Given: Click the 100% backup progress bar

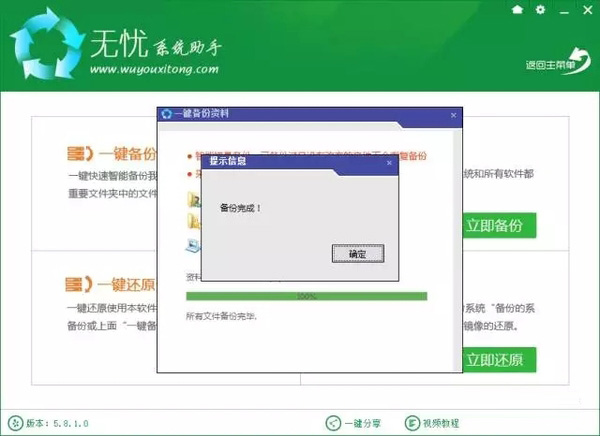Looking at the screenshot, I should coord(307,296).
